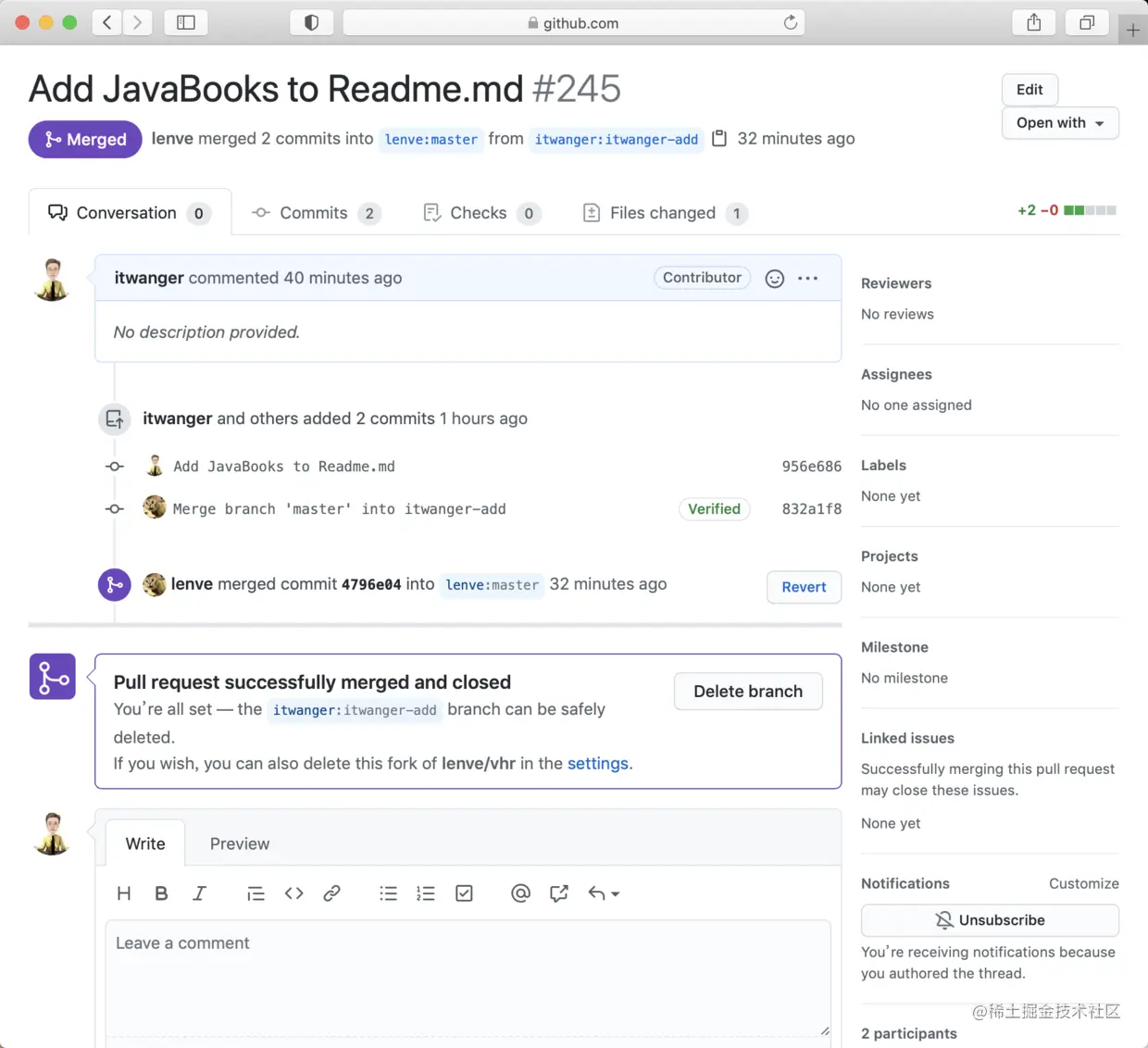Click the Linked issues sidebar heading
The image size is (1148, 1048).
pos(907,738)
